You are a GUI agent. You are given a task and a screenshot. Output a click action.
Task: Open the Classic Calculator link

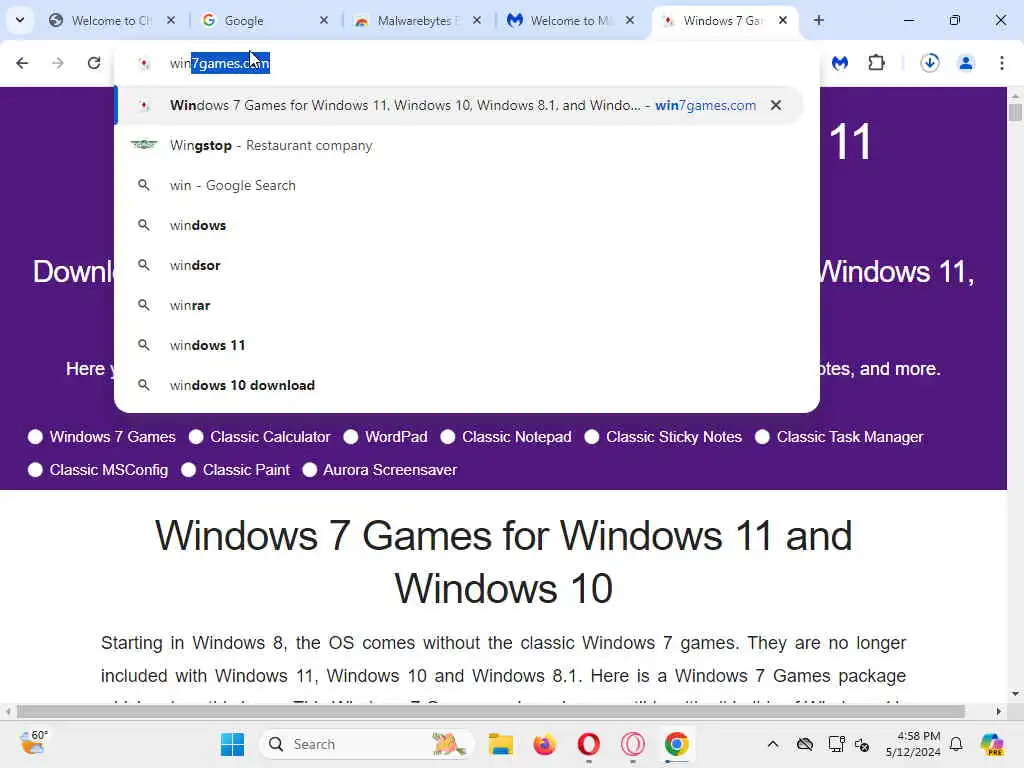pyautogui.click(x=270, y=437)
